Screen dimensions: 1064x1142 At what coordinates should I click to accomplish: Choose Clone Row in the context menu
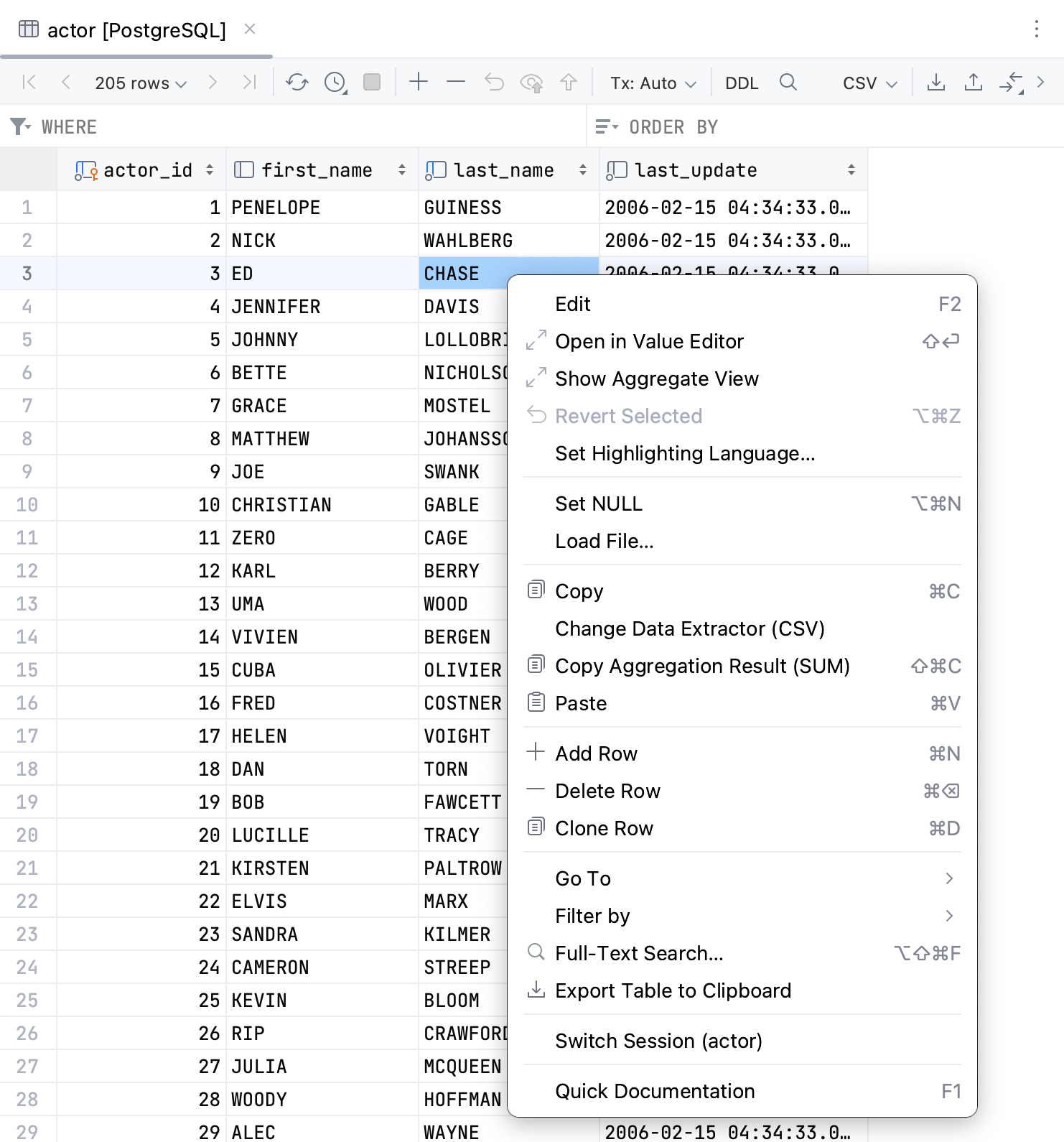(x=604, y=828)
